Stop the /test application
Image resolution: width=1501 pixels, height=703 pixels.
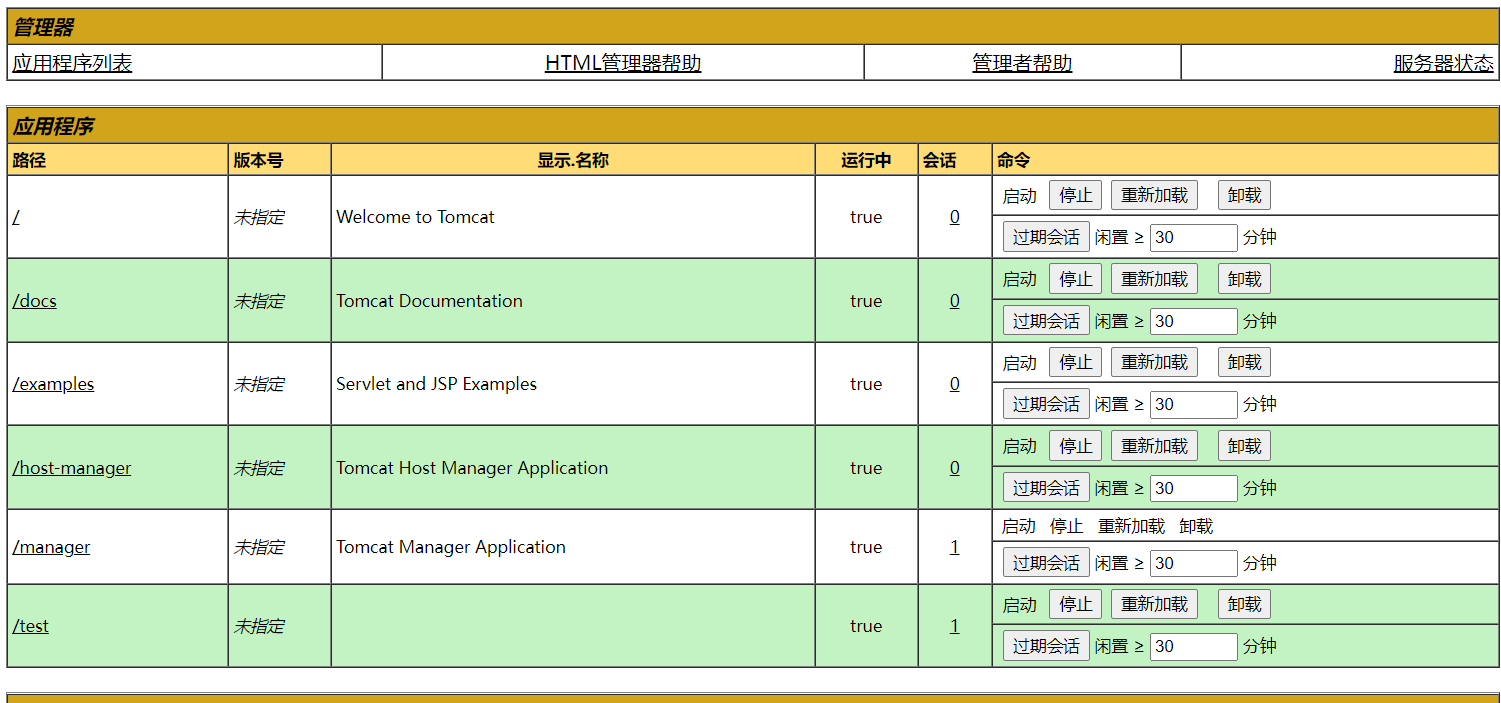click(1076, 604)
